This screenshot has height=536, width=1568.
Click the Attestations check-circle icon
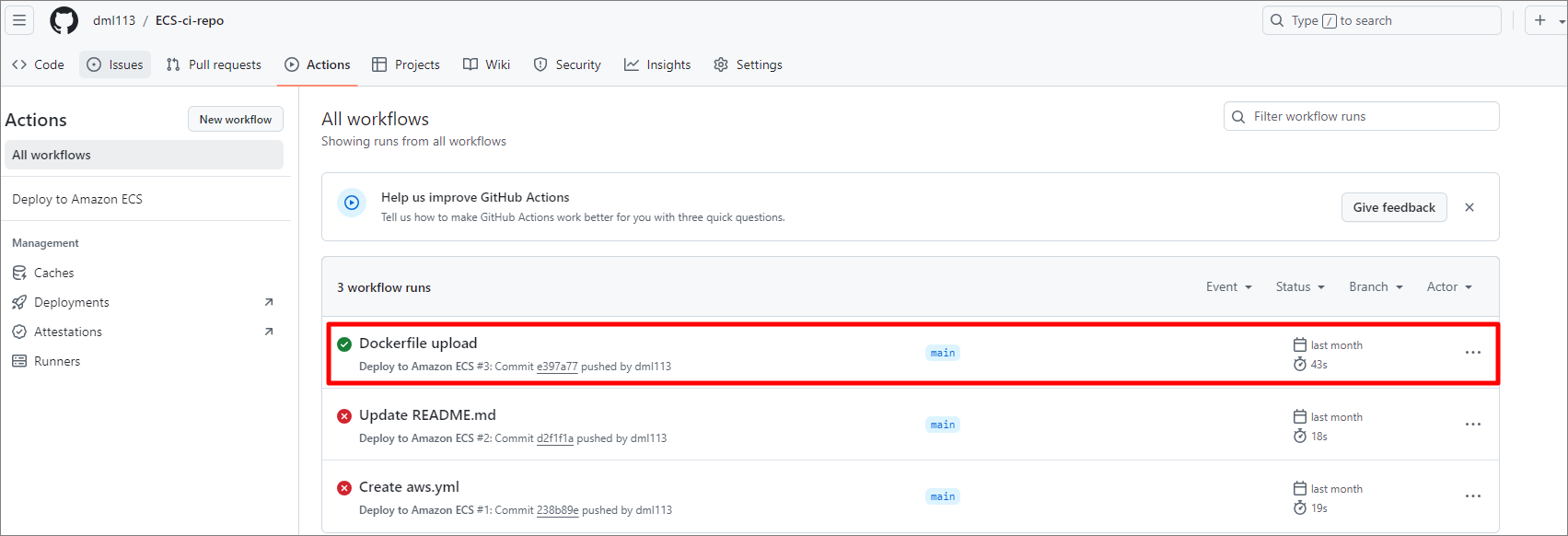point(19,332)
